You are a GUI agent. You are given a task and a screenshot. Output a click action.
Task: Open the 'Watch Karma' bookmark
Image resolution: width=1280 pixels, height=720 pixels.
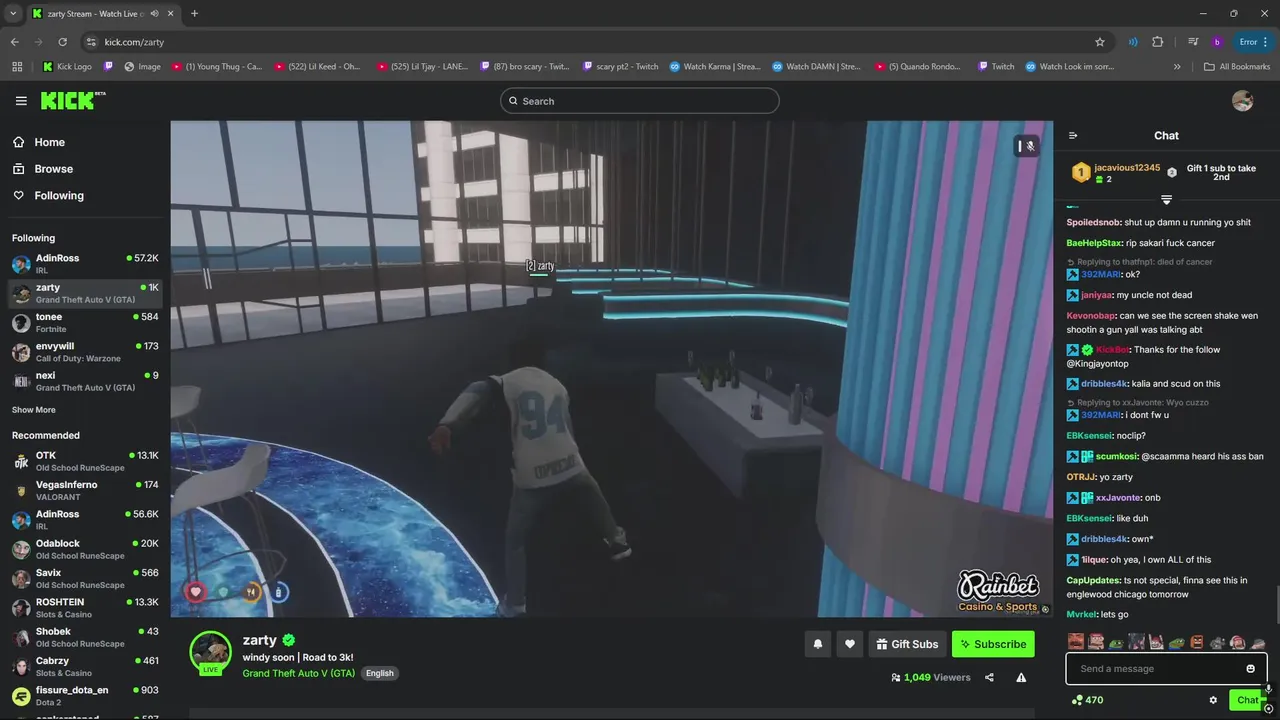pos(714,67)
